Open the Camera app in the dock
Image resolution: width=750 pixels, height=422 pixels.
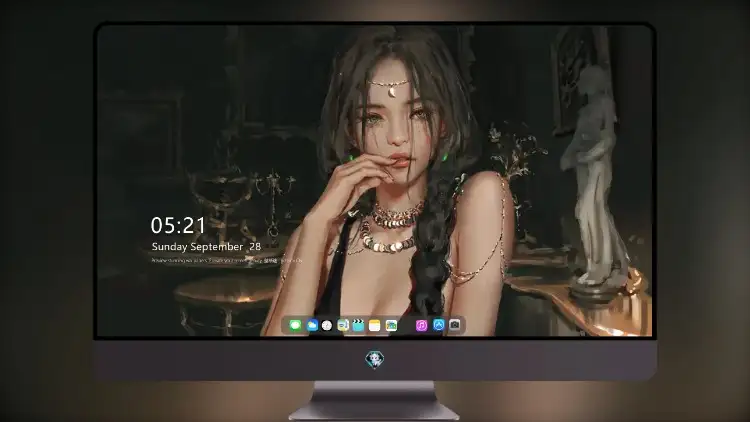pos(455,325)
